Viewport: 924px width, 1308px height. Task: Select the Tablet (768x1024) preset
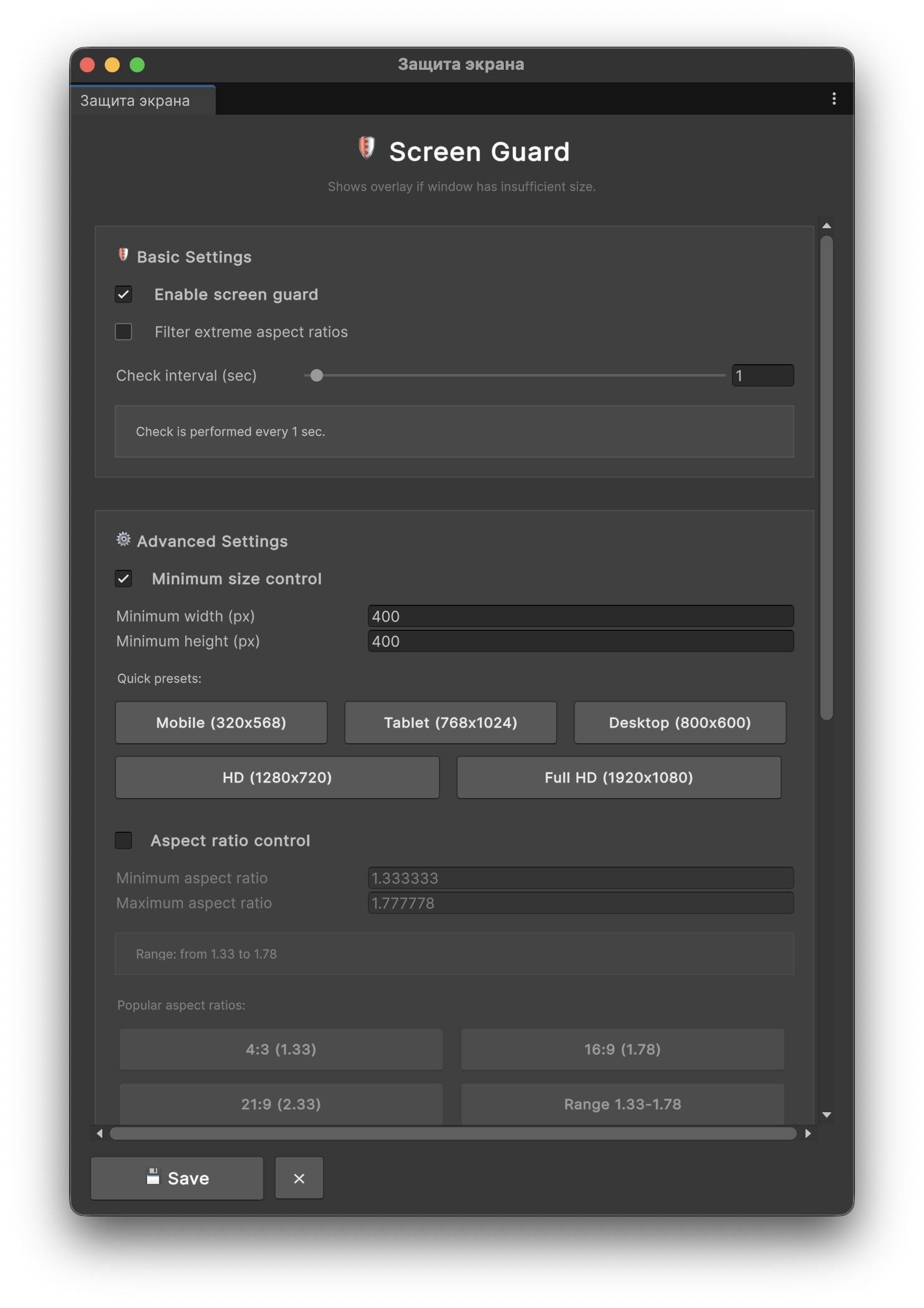click(450, 723)
